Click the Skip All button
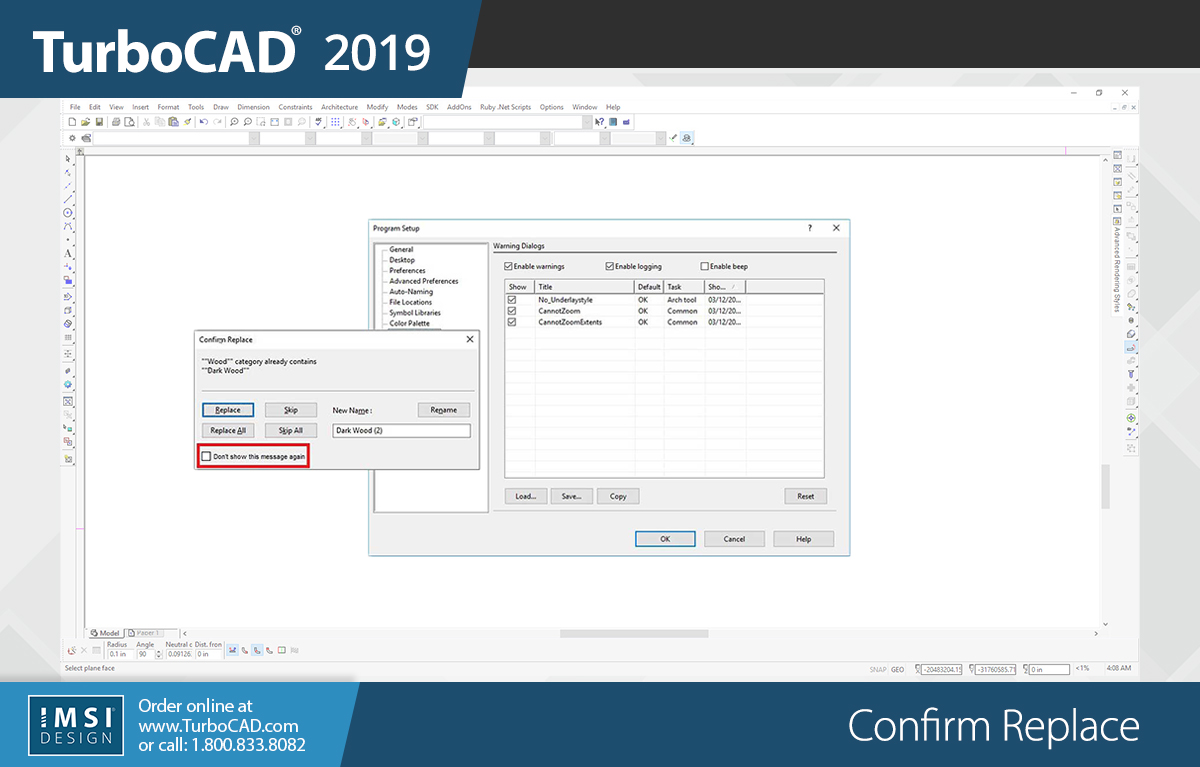The image size is (1200, 767). click(291, 430)
